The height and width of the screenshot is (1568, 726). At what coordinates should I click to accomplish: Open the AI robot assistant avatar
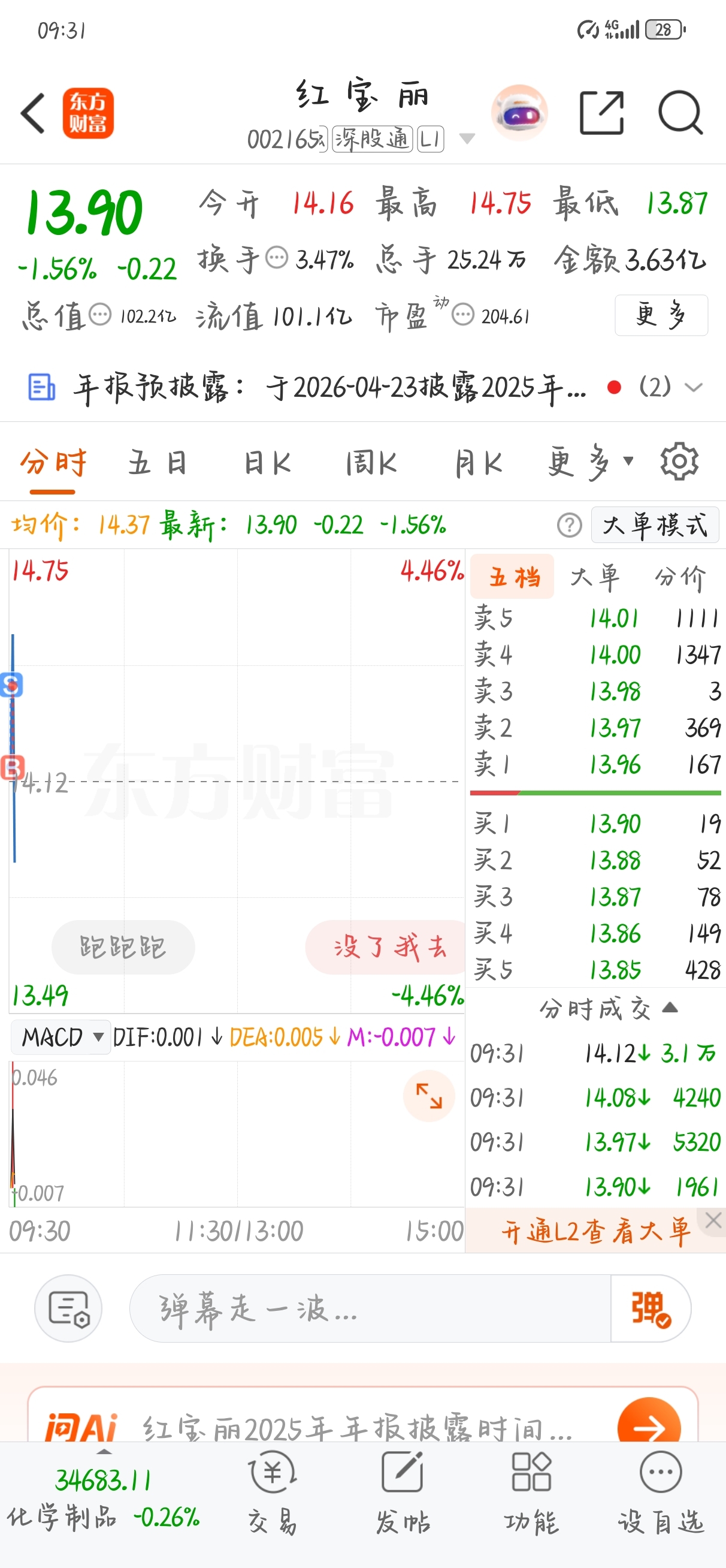click(x=519, y=113)
